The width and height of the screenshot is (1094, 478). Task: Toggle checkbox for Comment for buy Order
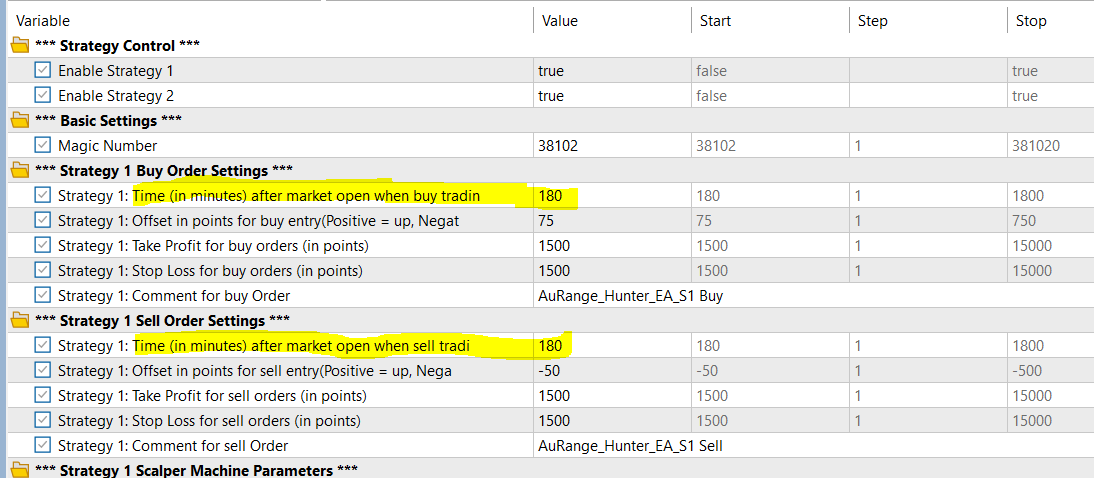click(43, 296)
